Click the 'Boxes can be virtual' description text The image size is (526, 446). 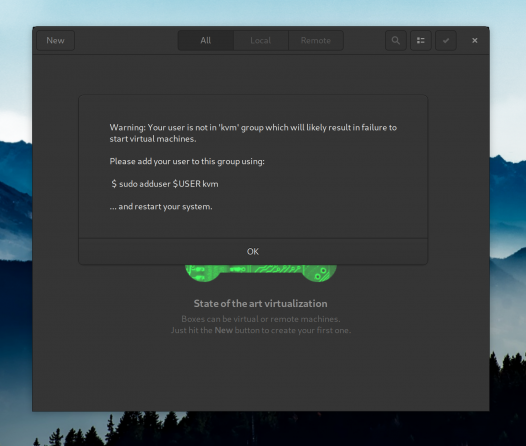(261, 319)
